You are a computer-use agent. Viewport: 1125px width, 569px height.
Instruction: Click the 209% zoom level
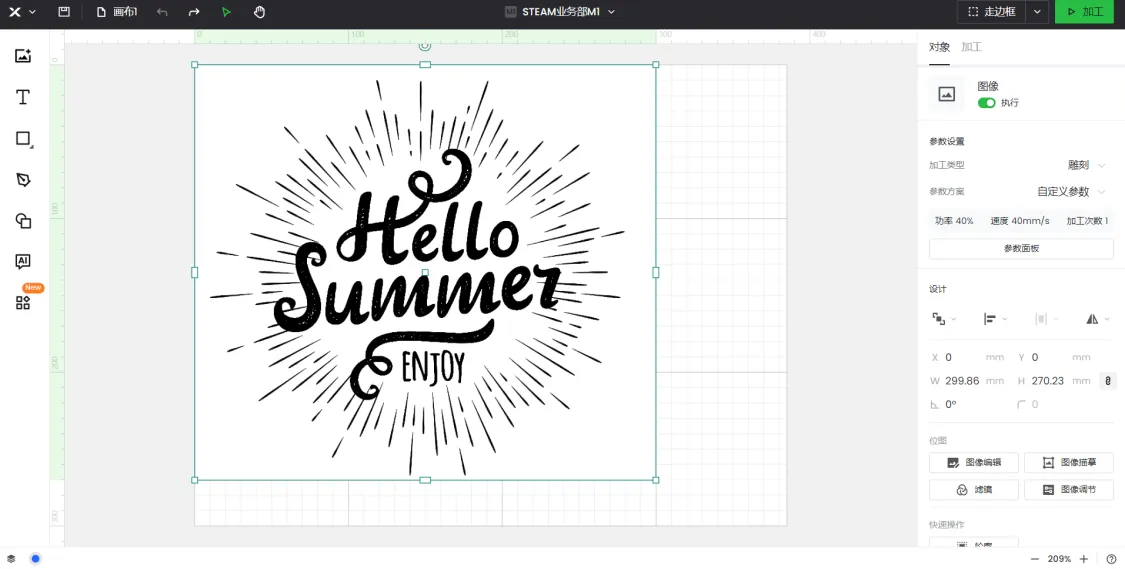point(1059,559)
